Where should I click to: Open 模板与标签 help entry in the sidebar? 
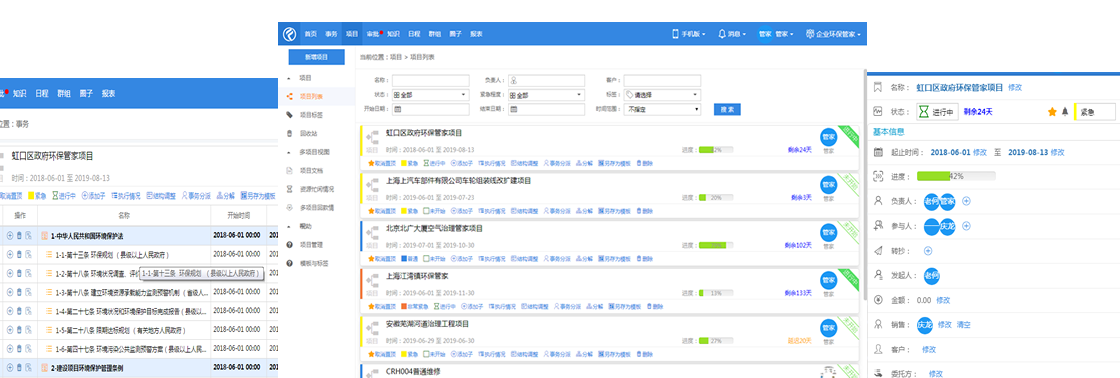click(x=314, y=263)
